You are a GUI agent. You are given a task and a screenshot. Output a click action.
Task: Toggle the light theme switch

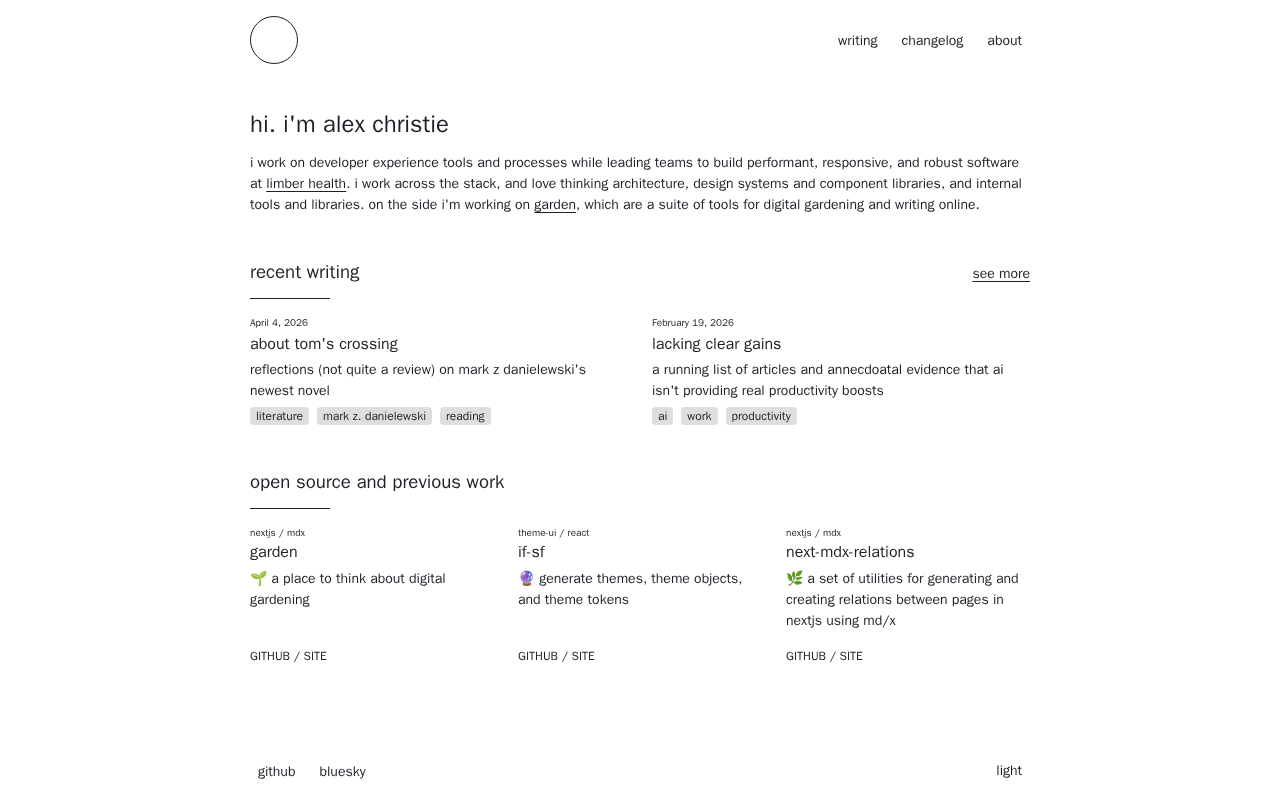point(1008,771)
